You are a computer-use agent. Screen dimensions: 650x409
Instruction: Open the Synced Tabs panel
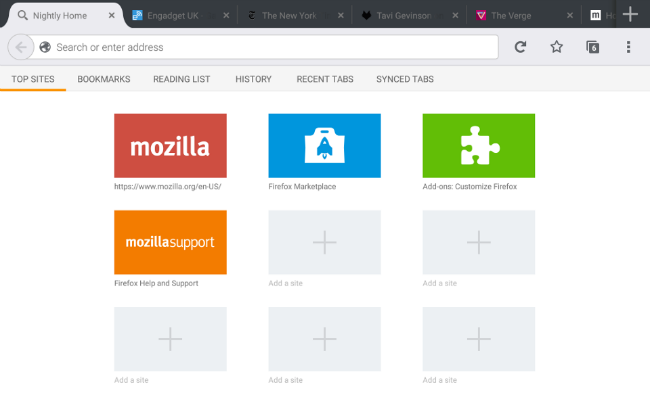coord(405,79)
